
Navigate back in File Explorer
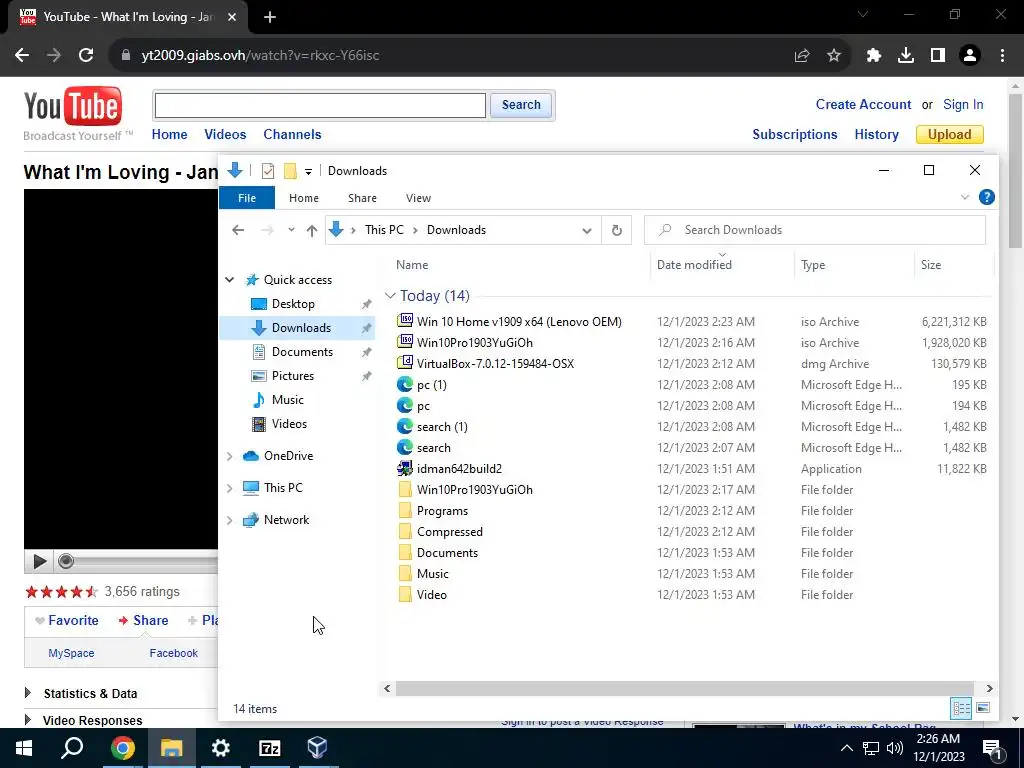click(x=238, y=230)
